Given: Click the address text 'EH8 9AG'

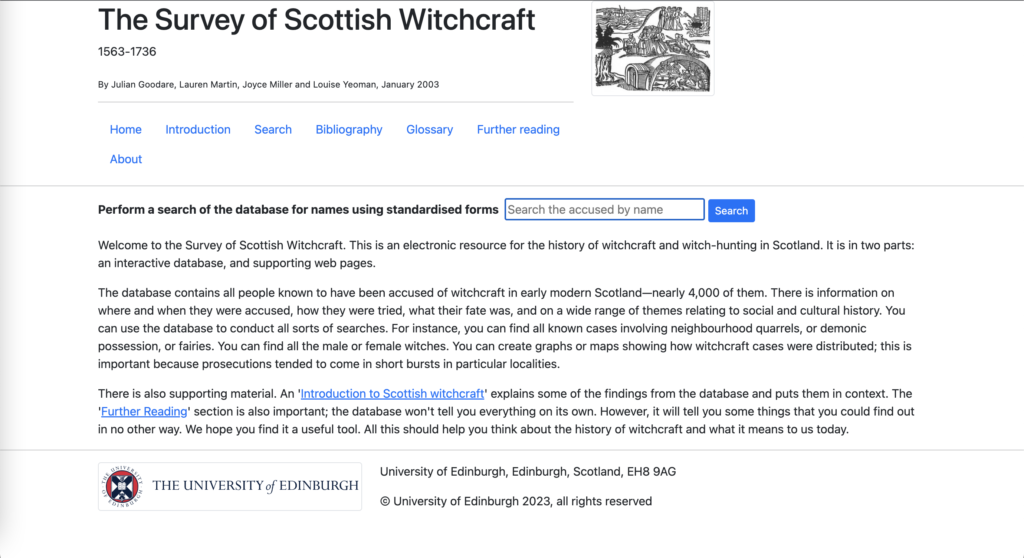Looking at the screenshot, I should click(x=651, y=472).
